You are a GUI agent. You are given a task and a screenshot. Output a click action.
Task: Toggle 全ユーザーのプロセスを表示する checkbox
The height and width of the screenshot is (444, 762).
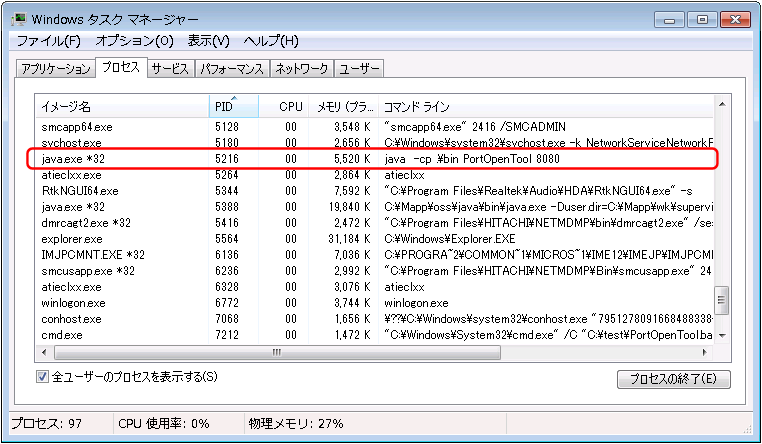[42, 376]
